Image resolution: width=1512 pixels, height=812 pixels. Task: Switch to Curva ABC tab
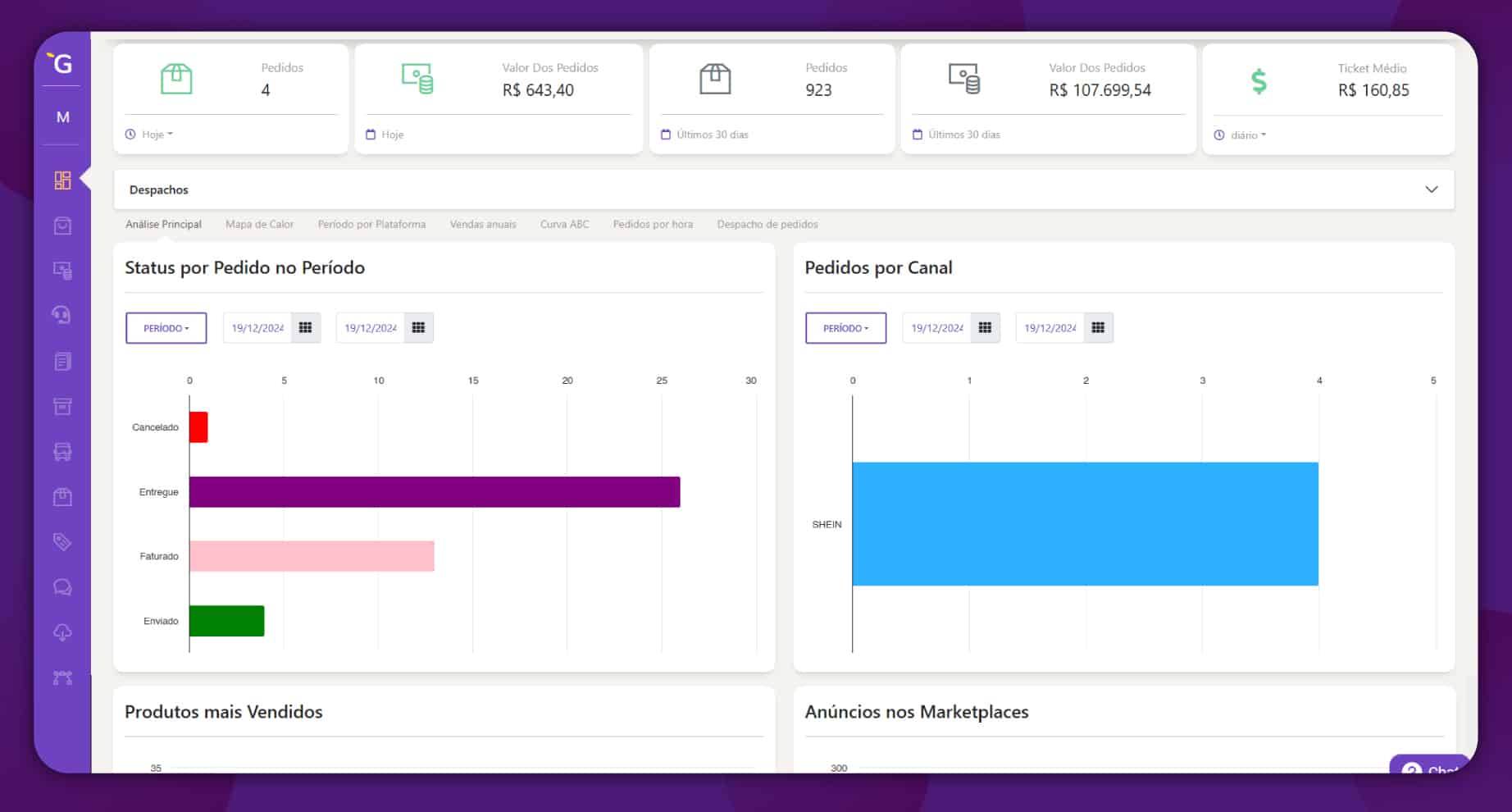coord(564,224)
